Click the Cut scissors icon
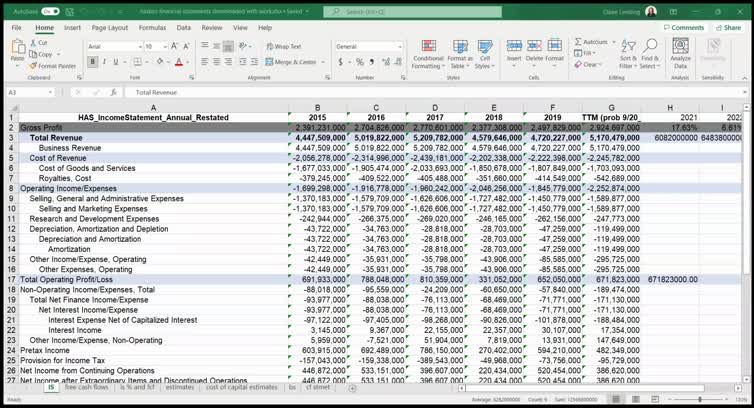This screenshot has height=408, width=754. (33, 43)
